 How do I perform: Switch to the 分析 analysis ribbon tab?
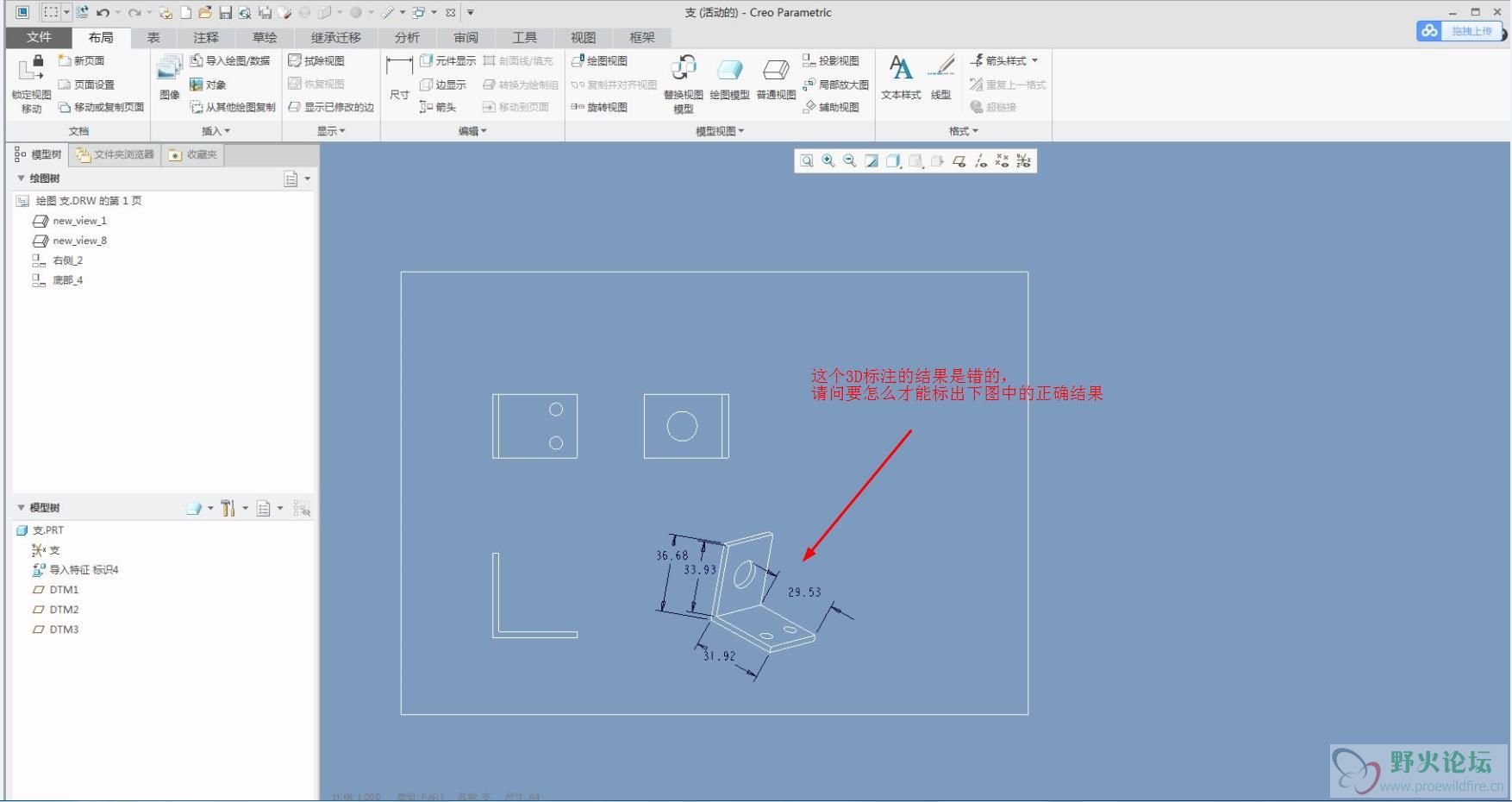(407, 37)
